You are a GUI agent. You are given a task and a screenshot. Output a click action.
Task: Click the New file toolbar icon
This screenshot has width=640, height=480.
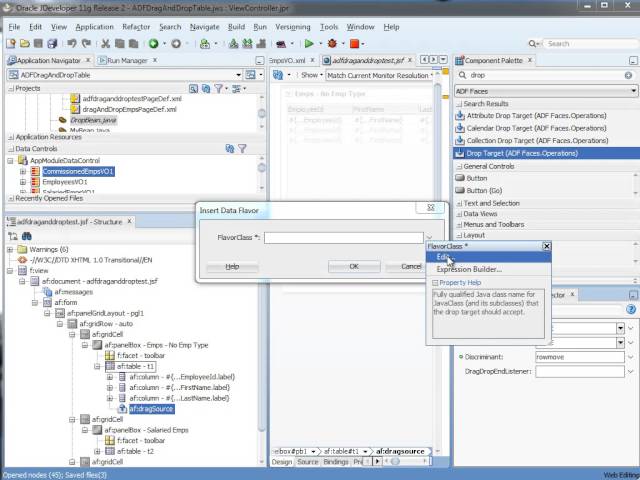click(x=11, y=43)
